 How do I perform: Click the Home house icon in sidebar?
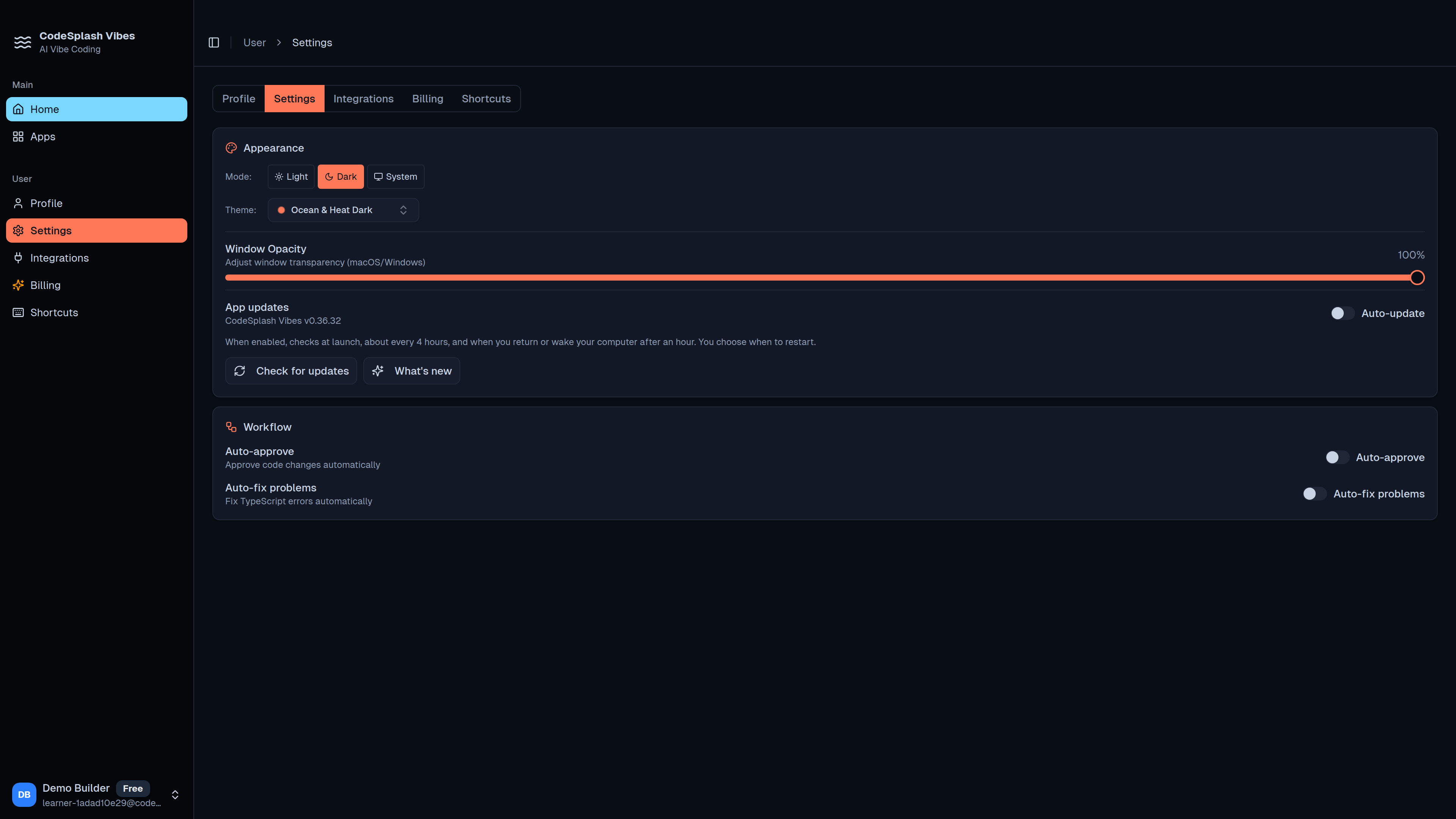click(x=18, y=109)
